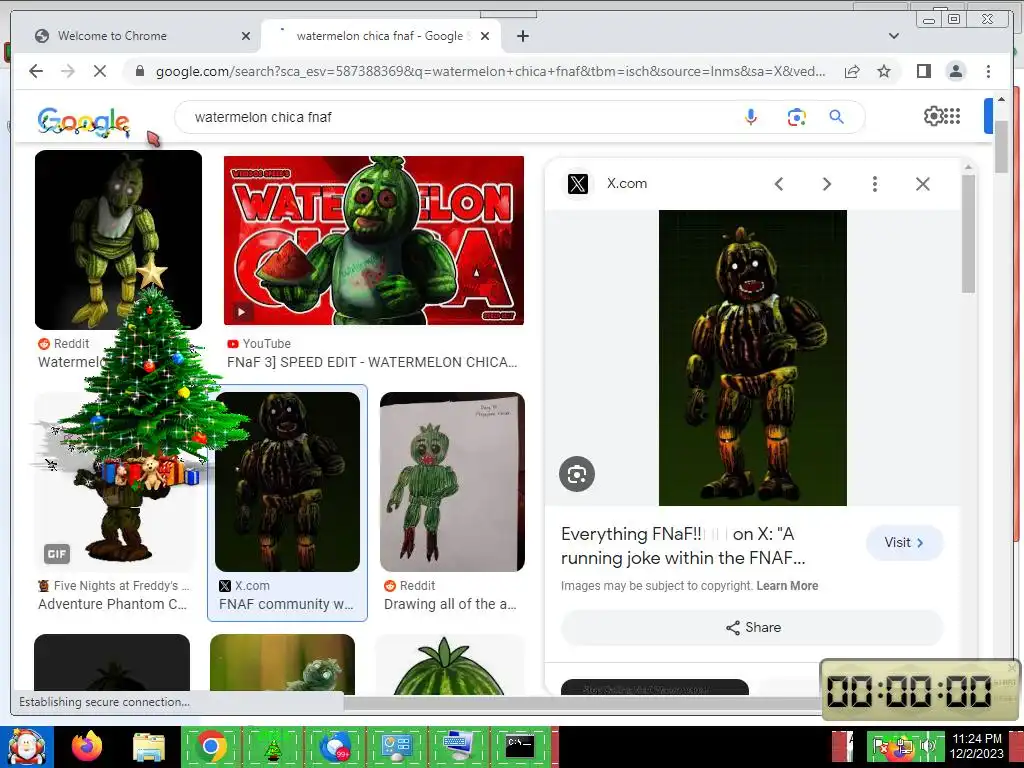Open the Reddit Watermelon thumbnail on black
Image resolution: width=1024 pixels, height=768 pixels.
(x=118, y=240)
